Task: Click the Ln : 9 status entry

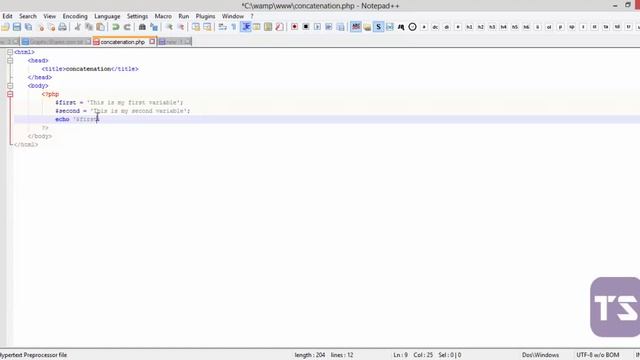Action: click(x=400, y=355)
